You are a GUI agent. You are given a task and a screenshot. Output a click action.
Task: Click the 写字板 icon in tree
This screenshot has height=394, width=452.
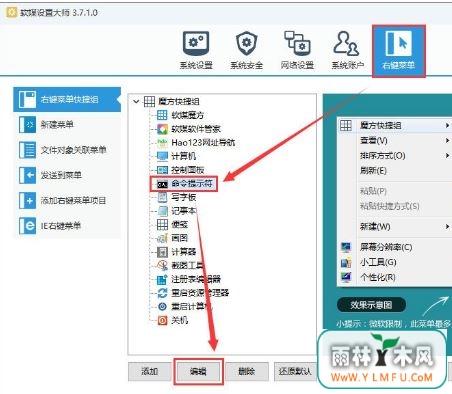coord(162,197)
